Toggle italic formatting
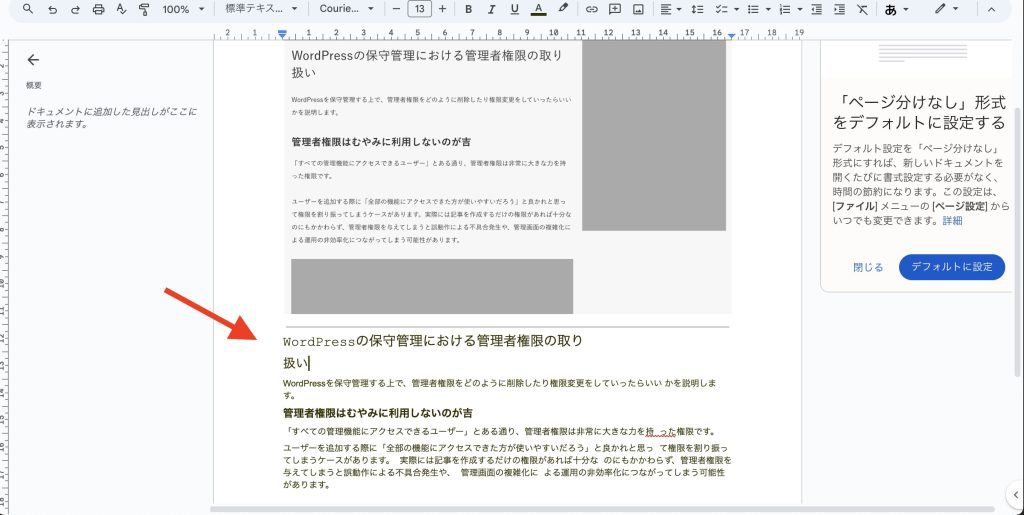The width and height of the screenshot is (1024, 515). [491, 9]
